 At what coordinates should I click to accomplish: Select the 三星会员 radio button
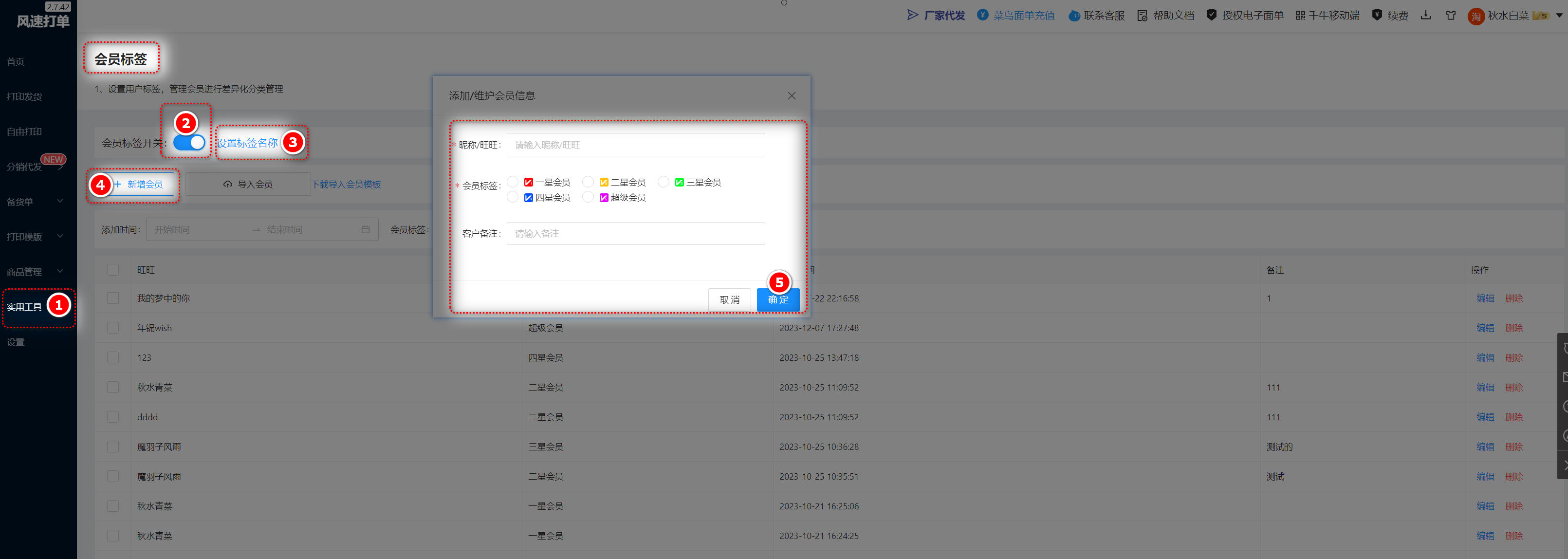[x=664, y=182]
